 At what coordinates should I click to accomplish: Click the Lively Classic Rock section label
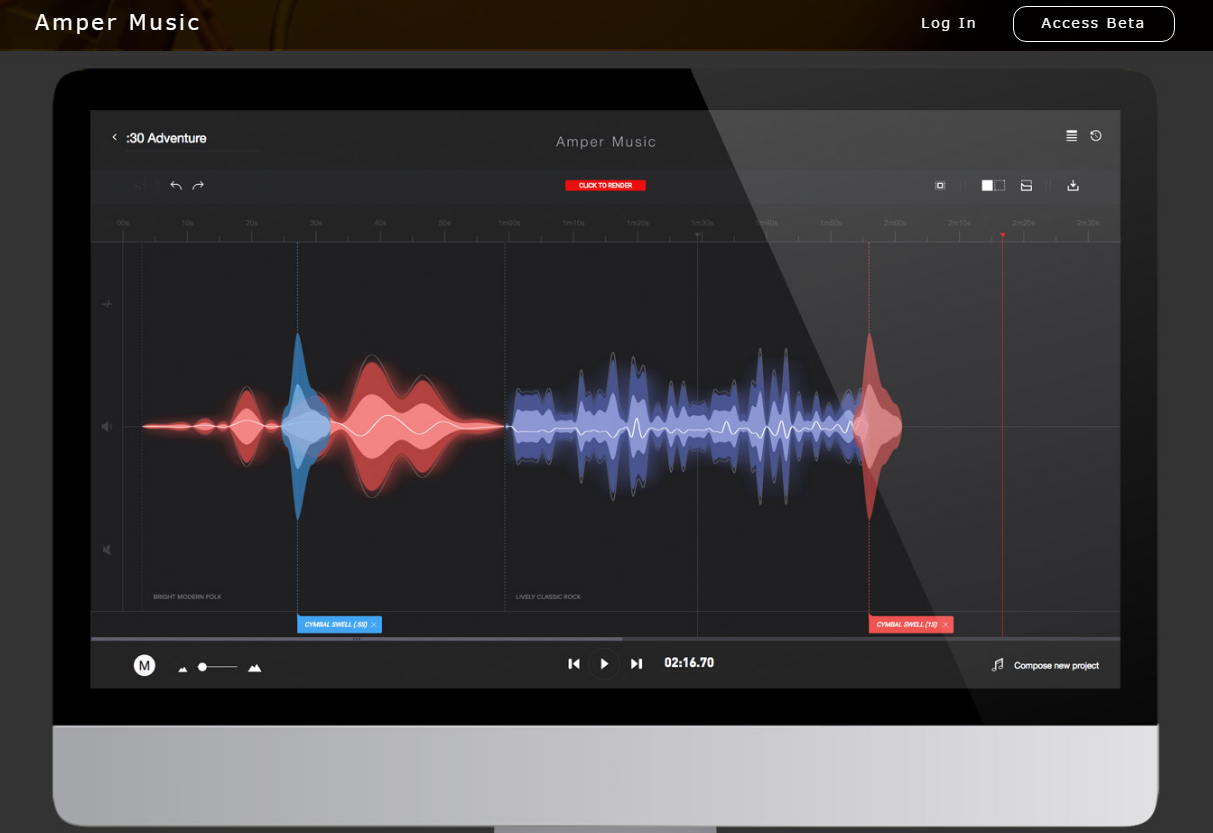(x=548, y=597)
